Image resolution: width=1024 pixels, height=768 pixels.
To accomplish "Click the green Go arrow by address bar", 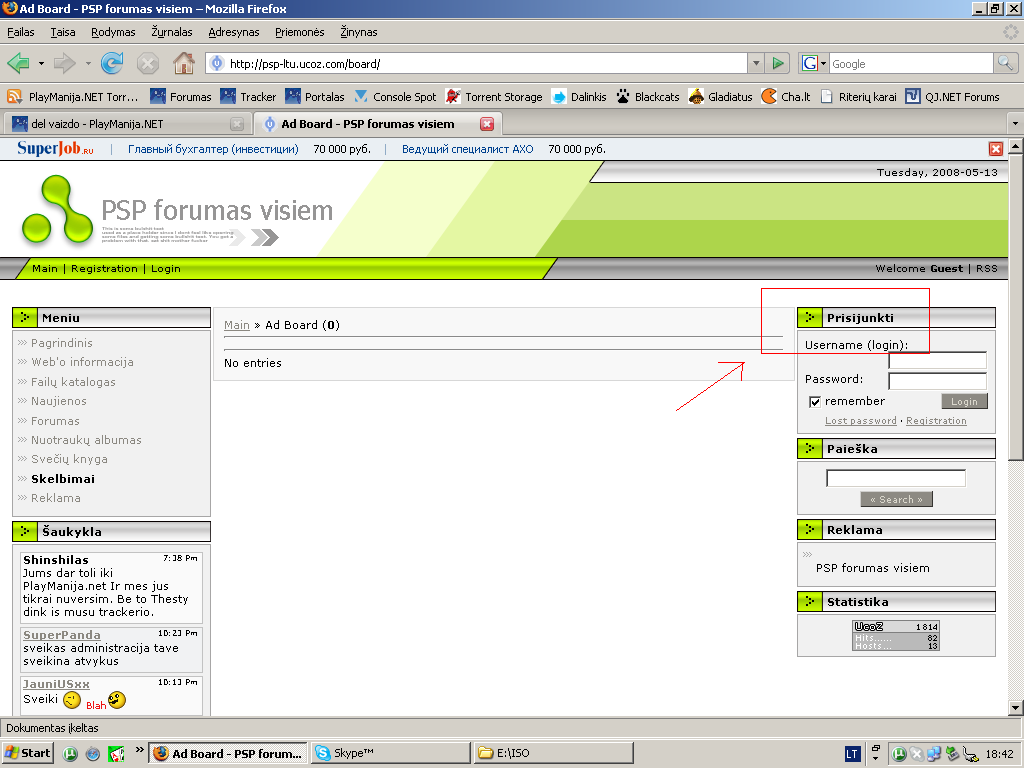I will pos(777,63).
